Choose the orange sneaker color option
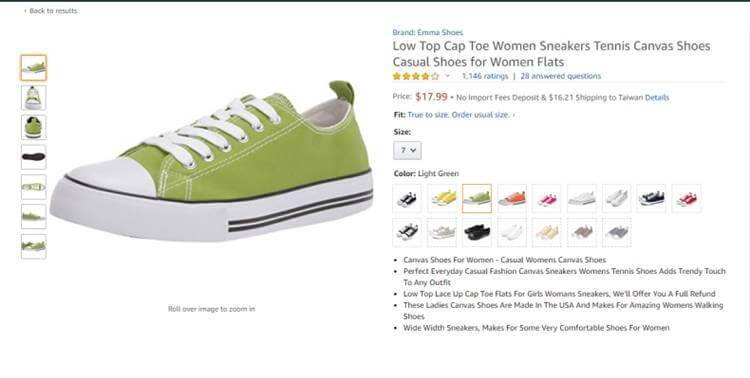 click(x=512, y=198)
